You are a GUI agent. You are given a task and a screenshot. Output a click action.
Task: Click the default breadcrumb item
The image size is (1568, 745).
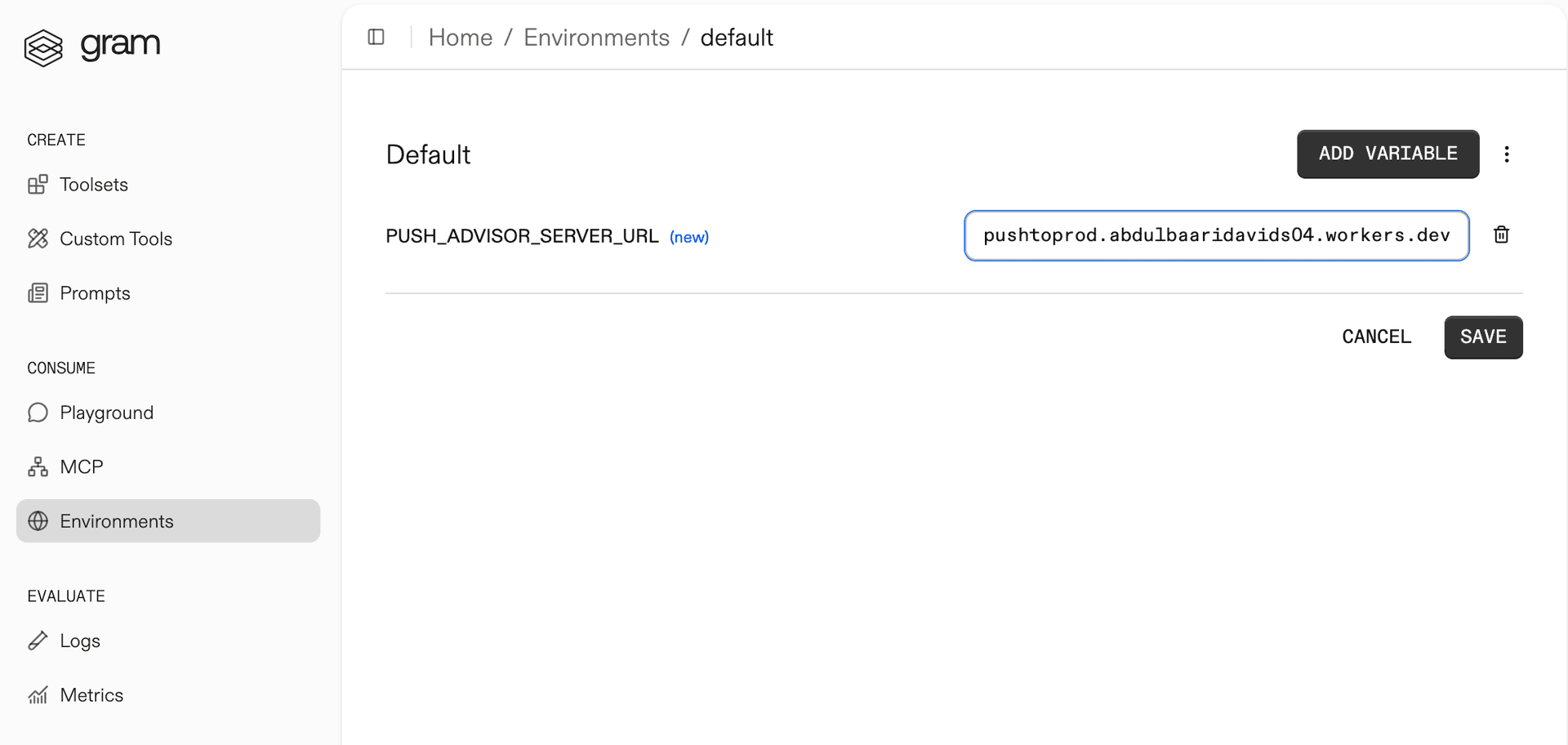[x=737, y=37]
